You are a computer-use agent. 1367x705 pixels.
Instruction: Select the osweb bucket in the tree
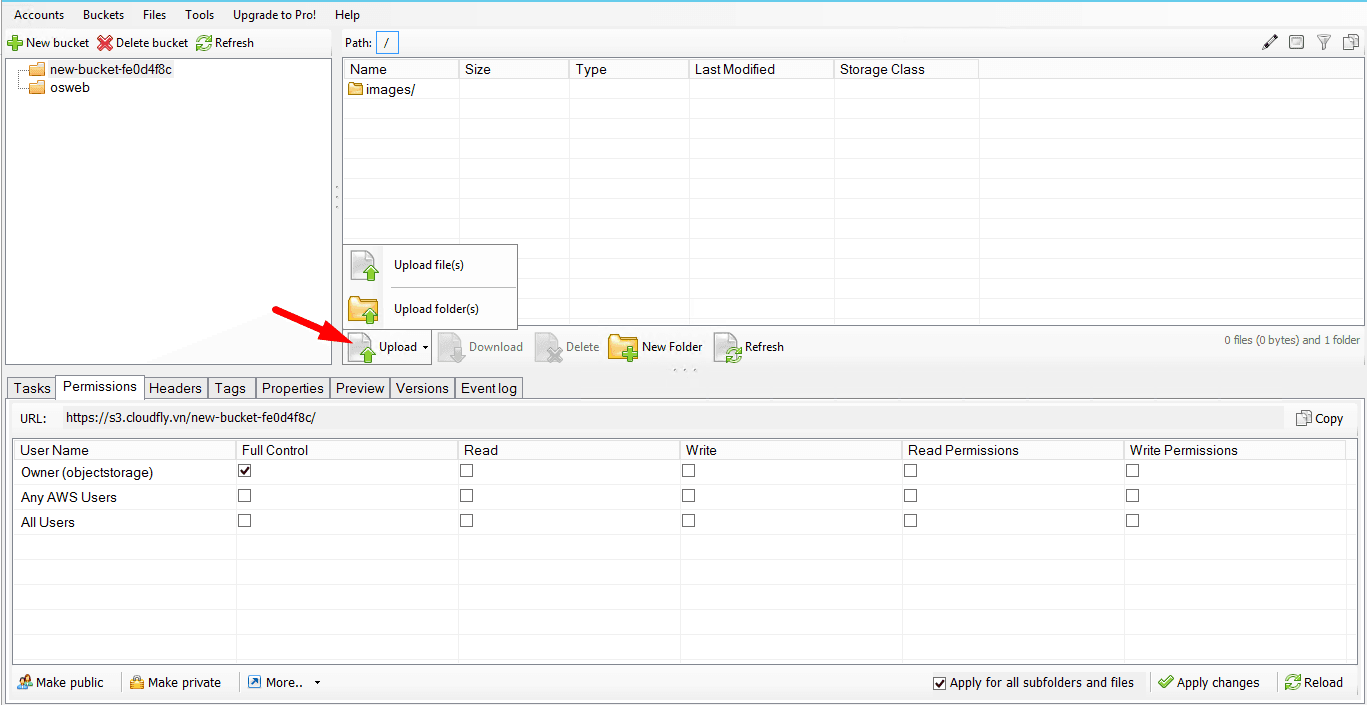click(70, 87)
